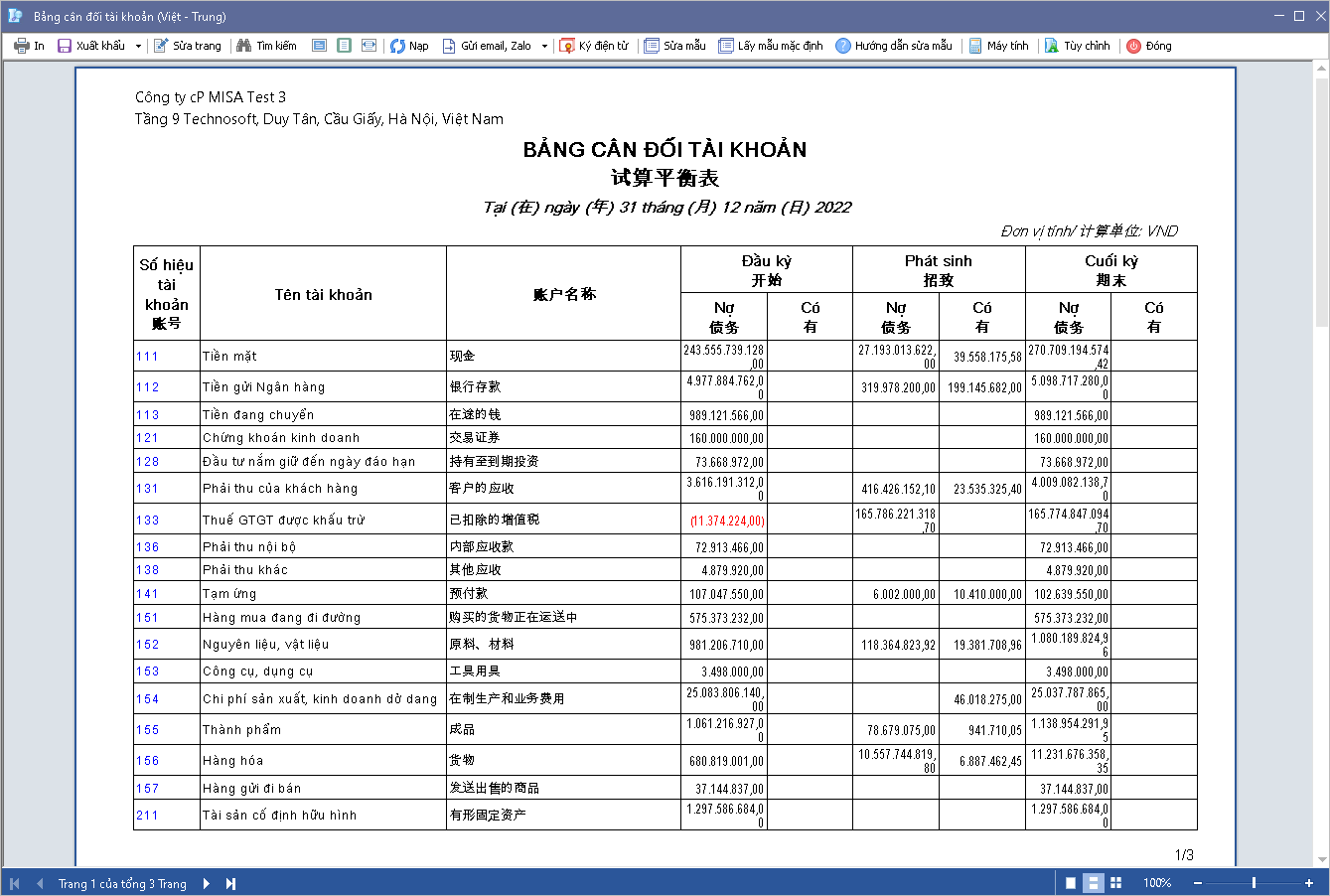This screenshot has height=896, width=1330.
Task: Click the Tìm kiếm binoculars icon
Action: pyautogui.click(x=244, y=46)
